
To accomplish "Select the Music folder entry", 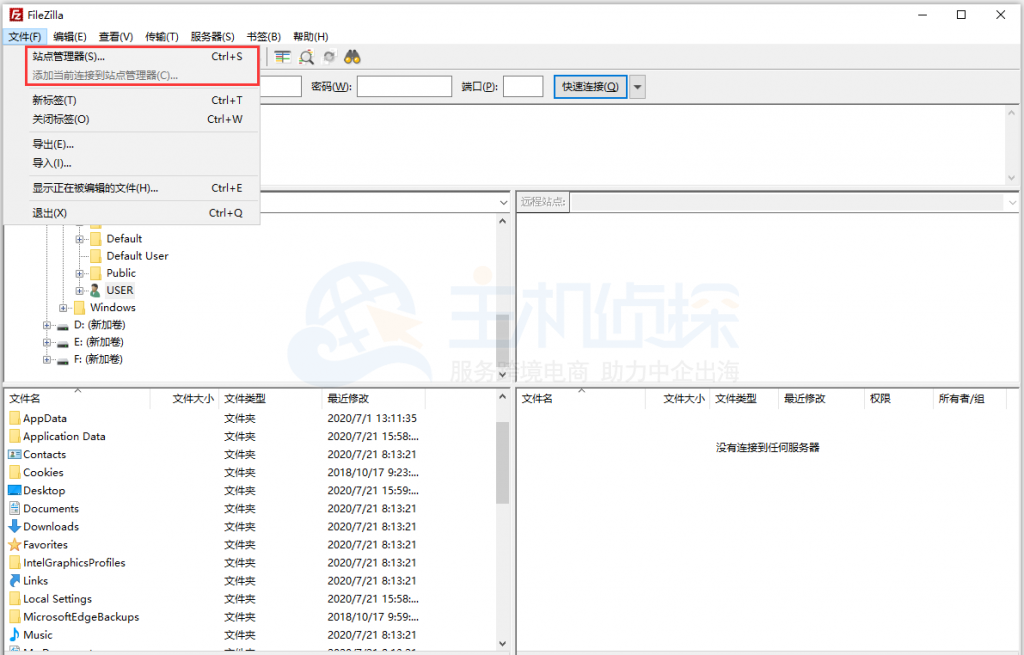I will coord(38,635).
